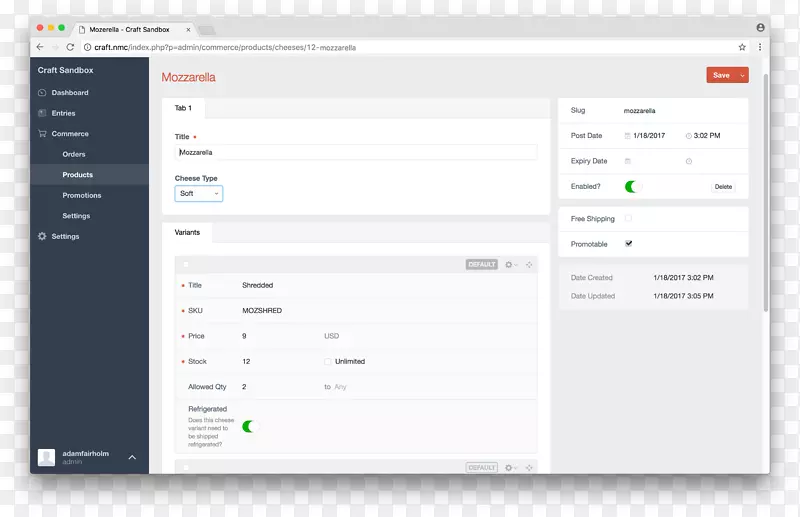
Task: Toggle the Enabled? switch
Action: coord(633,187)
